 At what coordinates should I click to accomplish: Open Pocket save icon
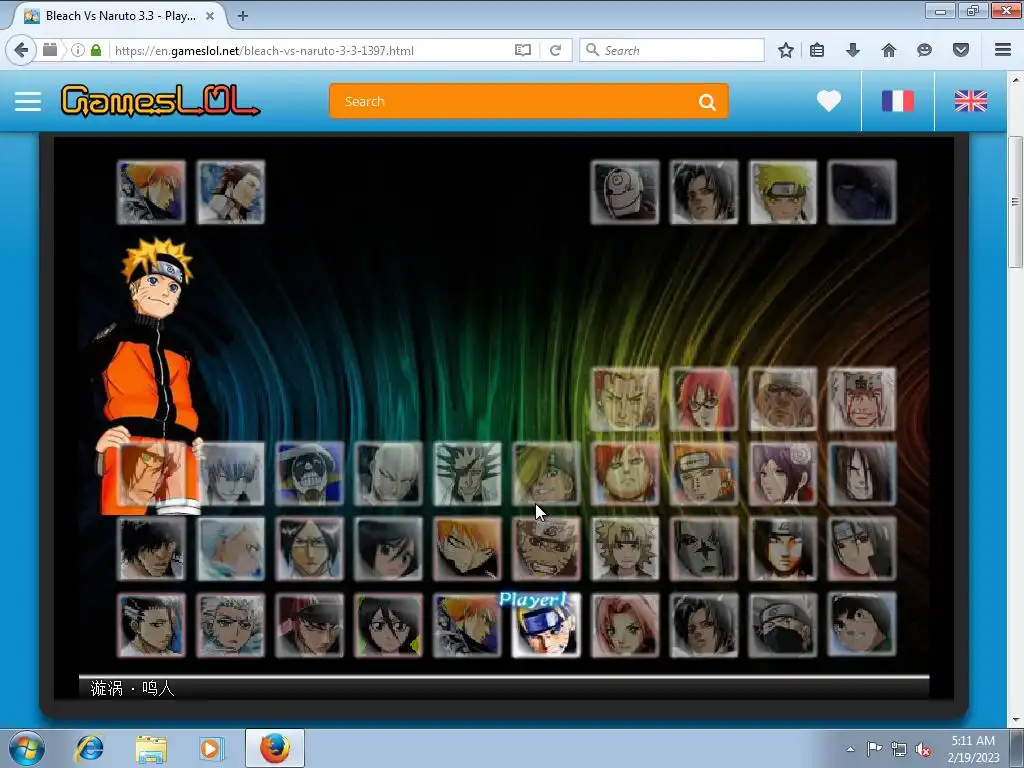(x=961, y=50)
